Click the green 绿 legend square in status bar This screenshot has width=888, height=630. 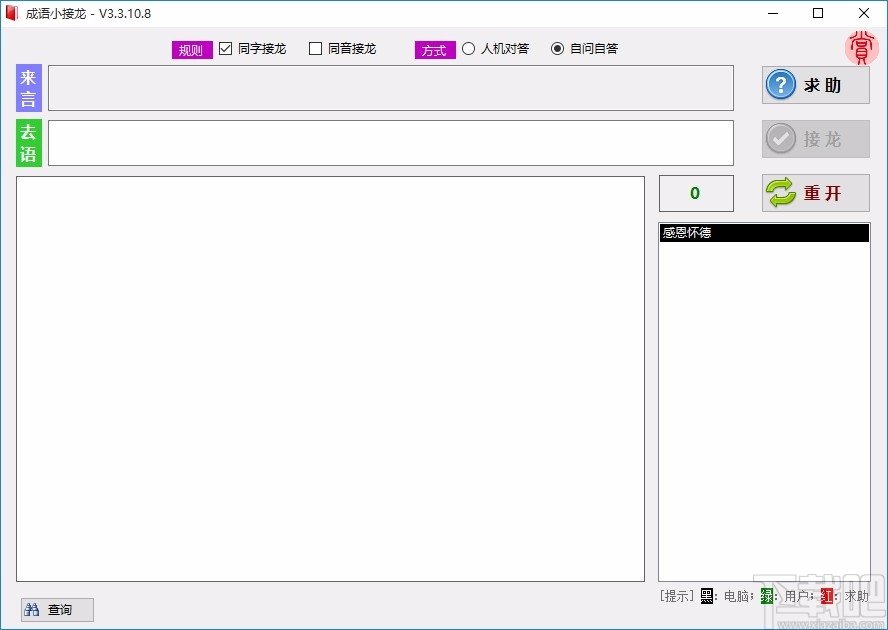(765, 595)
